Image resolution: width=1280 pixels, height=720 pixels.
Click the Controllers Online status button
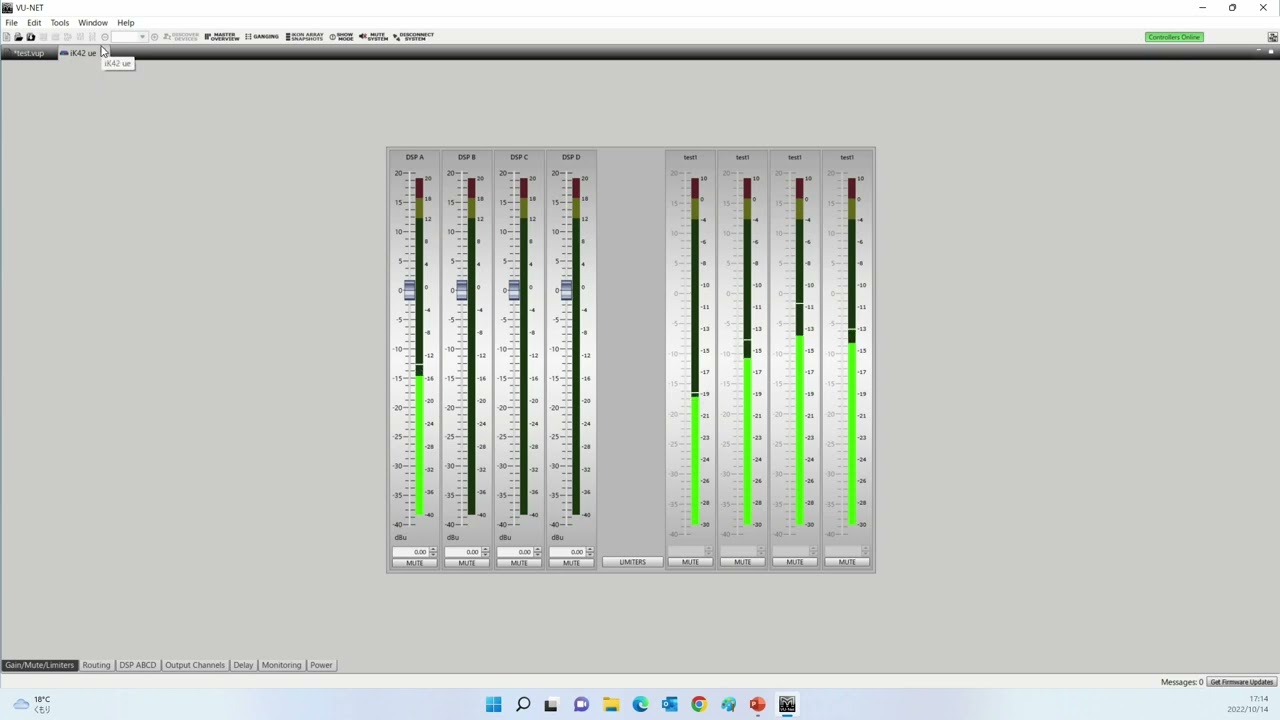pos(1174,37)
